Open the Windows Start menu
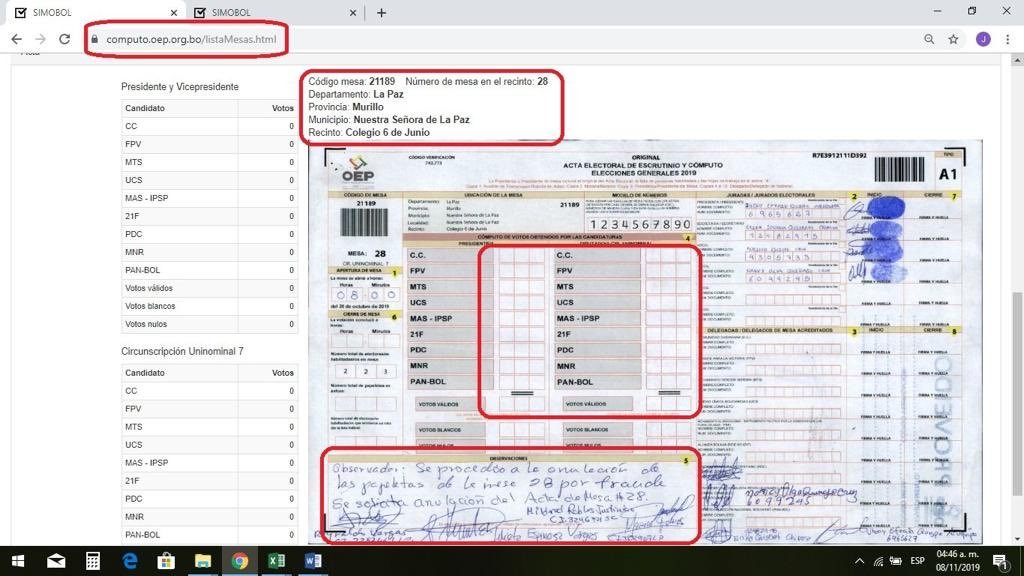Image resolution: width=1024 pixels, height=576 pixels. pyautogui.click(x=18, y=561)
